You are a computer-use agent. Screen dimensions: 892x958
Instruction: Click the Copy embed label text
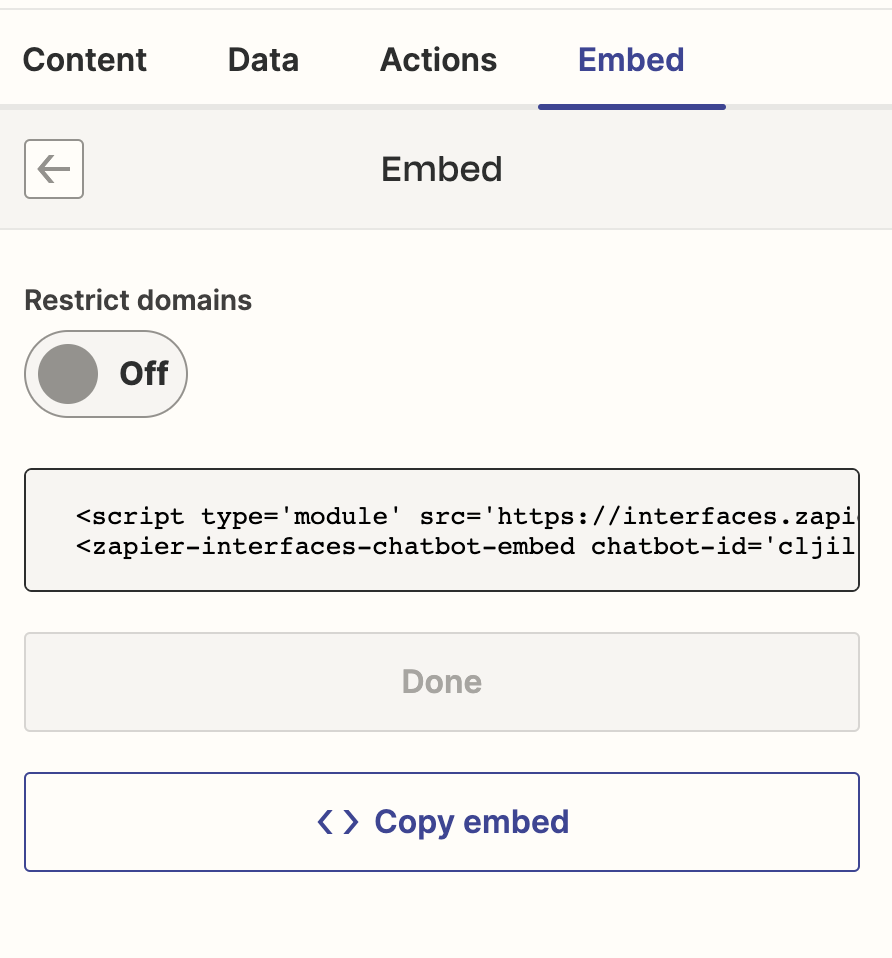point(471,821)
